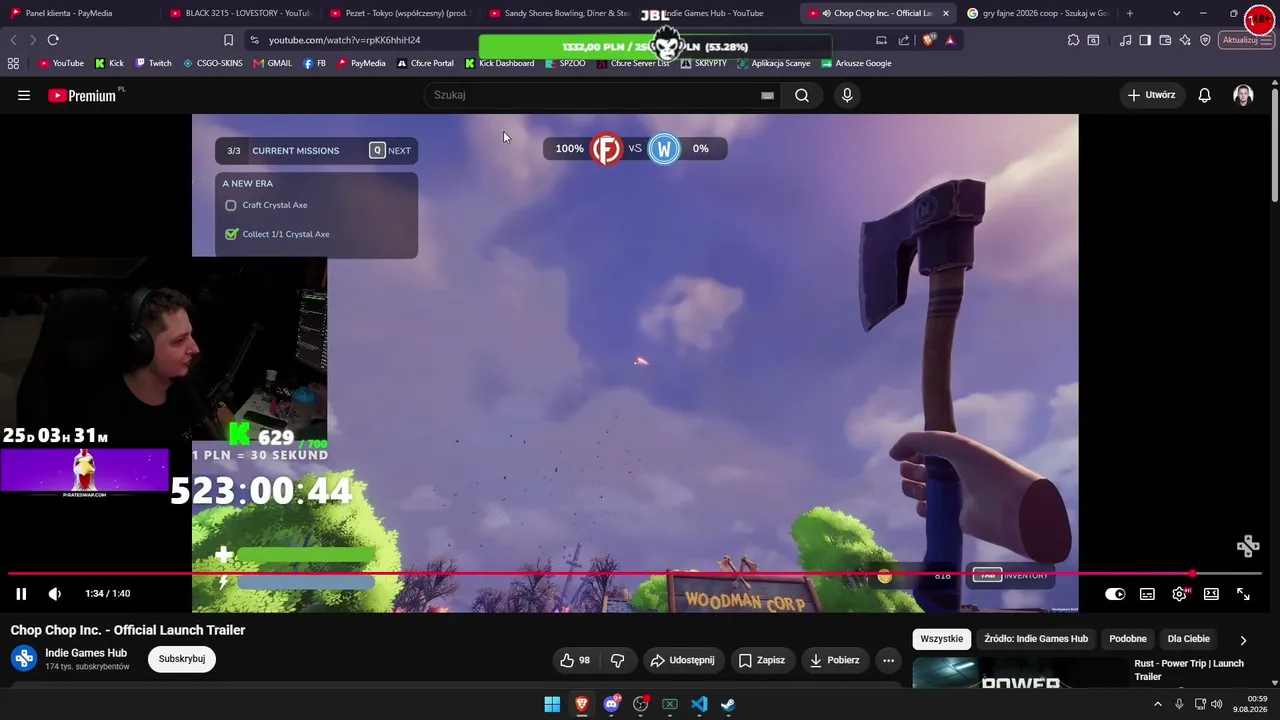
Task: Open the apps grid in bookmarks bar
Action: (13, 63)
